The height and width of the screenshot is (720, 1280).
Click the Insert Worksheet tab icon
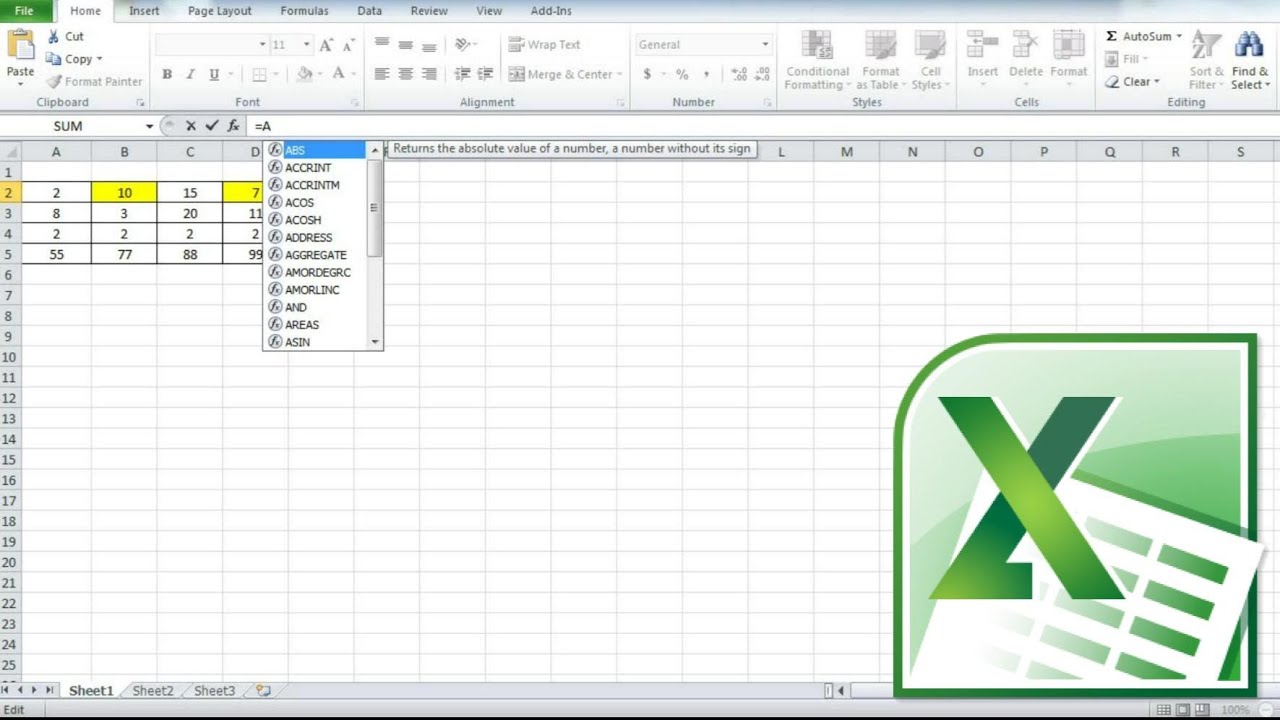(x=263, y=690)
